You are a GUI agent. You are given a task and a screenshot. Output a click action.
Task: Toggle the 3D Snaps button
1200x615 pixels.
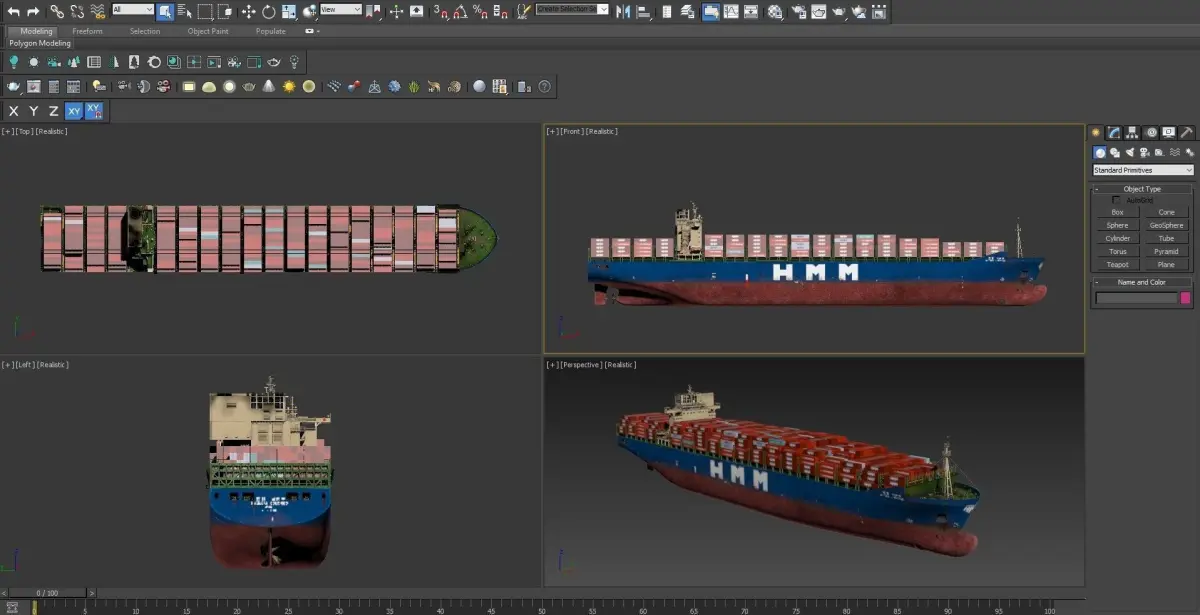[x=441, y=11]
